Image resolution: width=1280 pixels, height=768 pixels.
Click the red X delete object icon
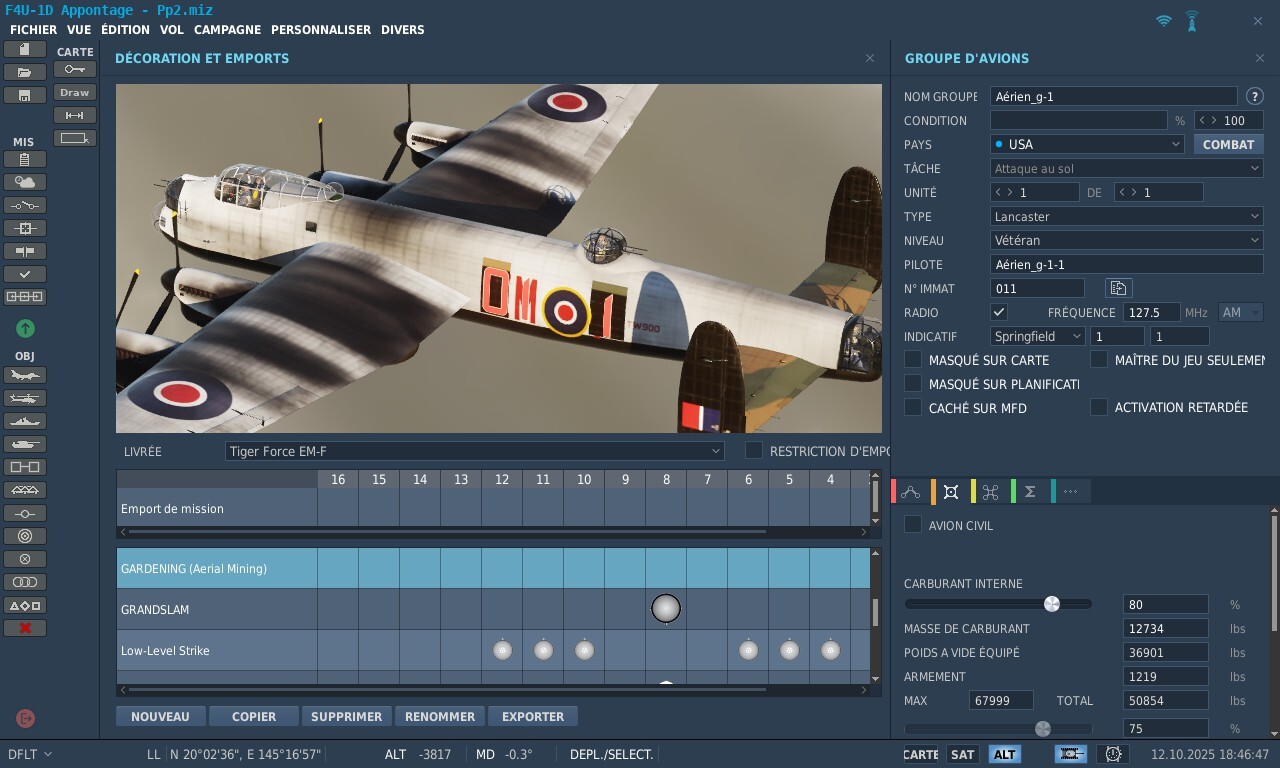point(25,628)
